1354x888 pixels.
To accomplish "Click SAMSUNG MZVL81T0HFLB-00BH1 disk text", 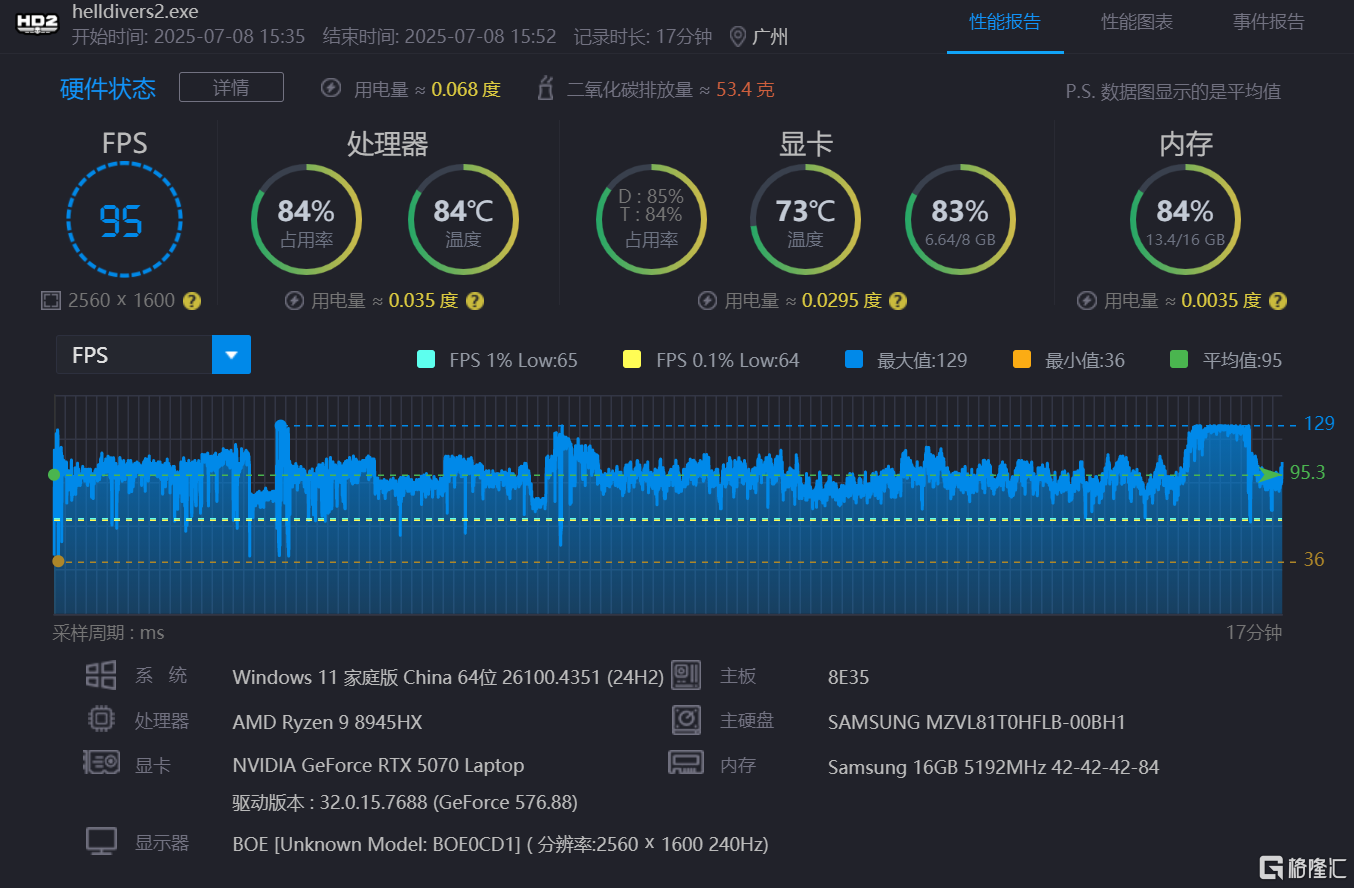I will [977, 722].
